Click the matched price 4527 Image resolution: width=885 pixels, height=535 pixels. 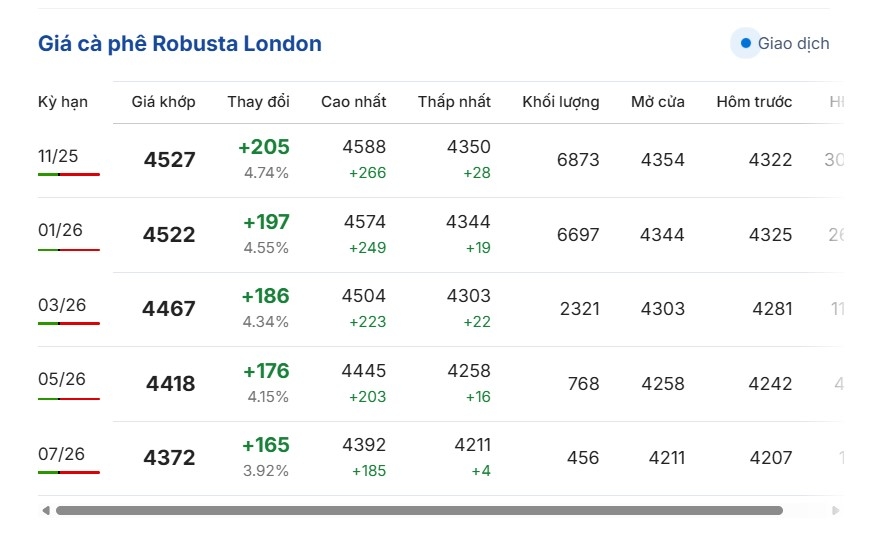[x=169, y=160]
